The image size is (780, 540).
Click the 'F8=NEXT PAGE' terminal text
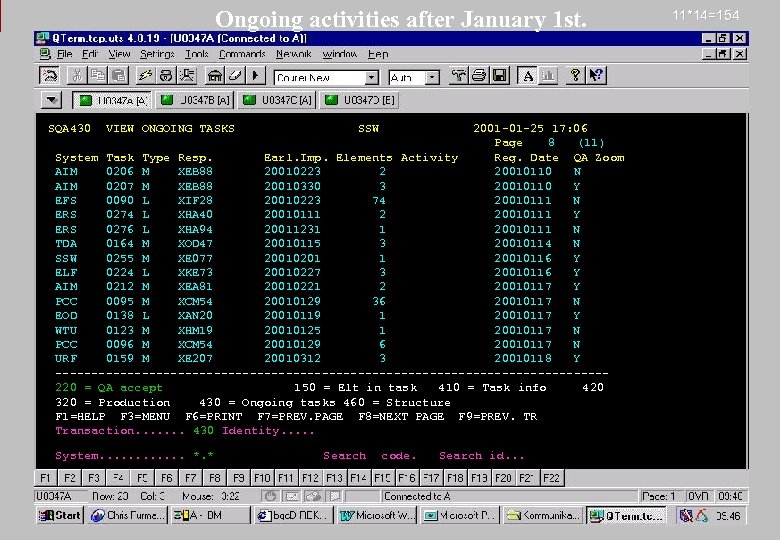coord(401,417)
